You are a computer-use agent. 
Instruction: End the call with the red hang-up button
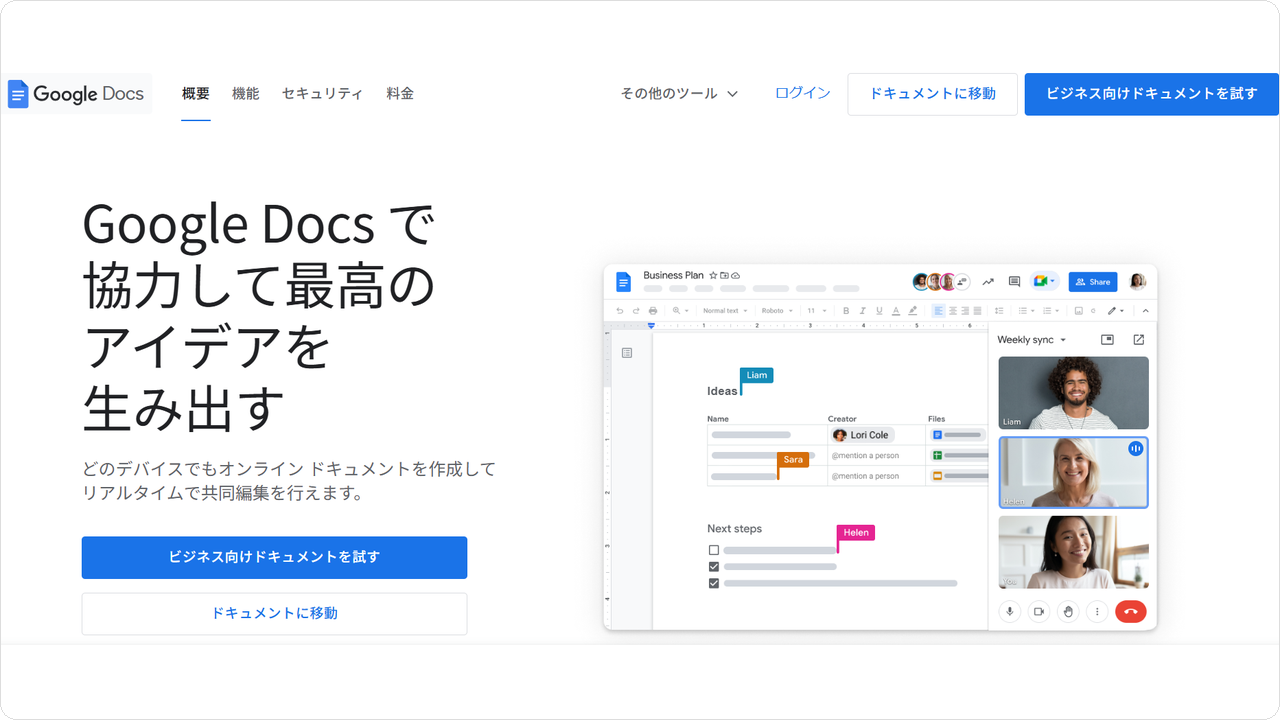click(1131, 611)
